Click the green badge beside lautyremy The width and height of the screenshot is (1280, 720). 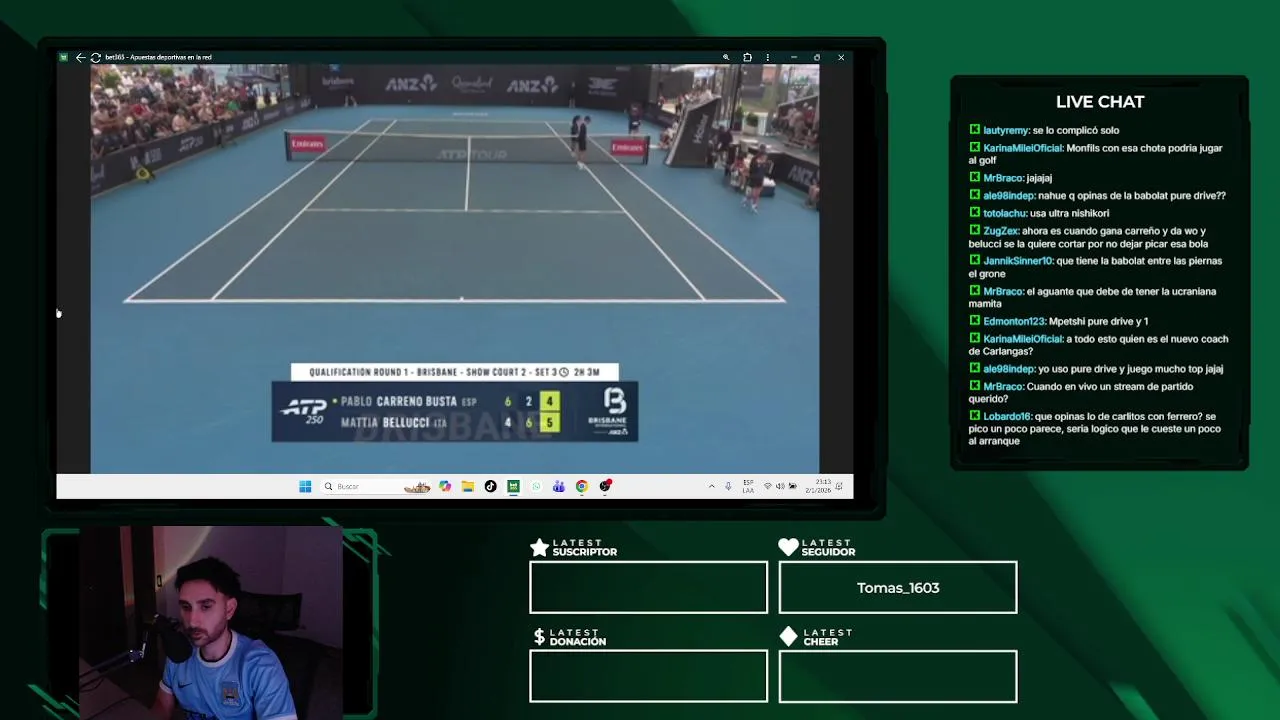click(x=975, y=130)
